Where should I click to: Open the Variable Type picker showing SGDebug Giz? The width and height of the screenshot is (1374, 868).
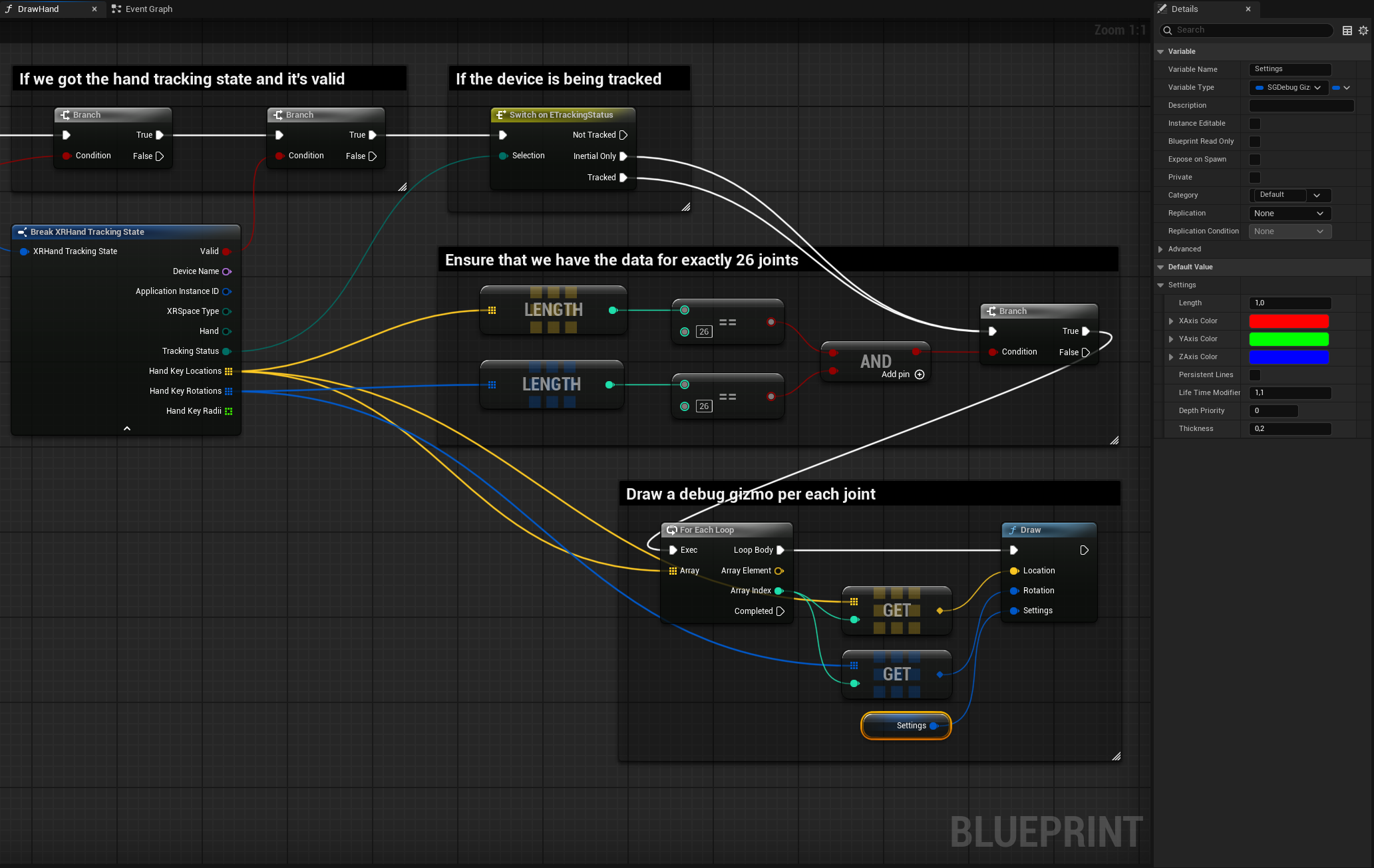coord(1288,87)
